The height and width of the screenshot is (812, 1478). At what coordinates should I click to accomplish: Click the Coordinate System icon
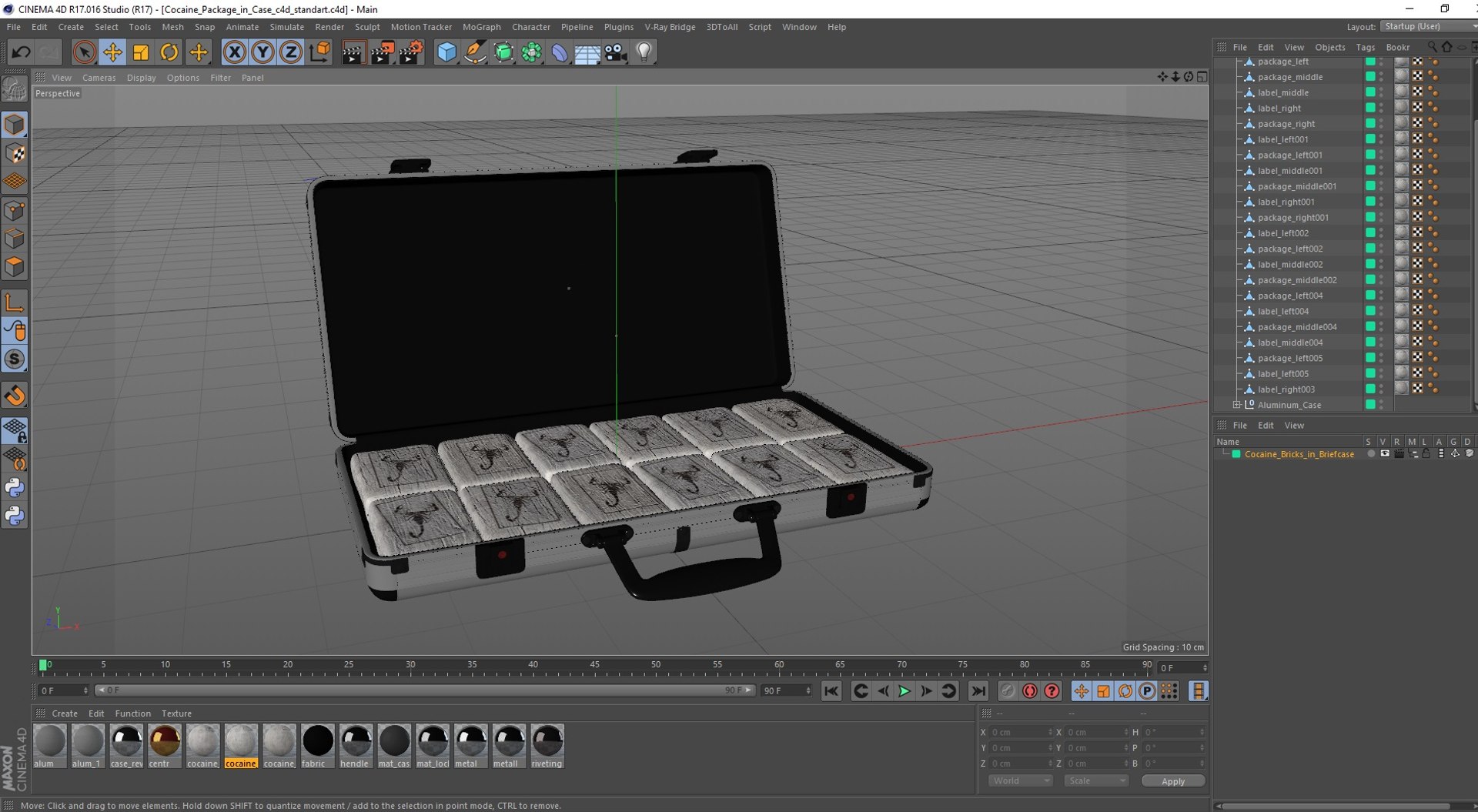coord(319,52)
